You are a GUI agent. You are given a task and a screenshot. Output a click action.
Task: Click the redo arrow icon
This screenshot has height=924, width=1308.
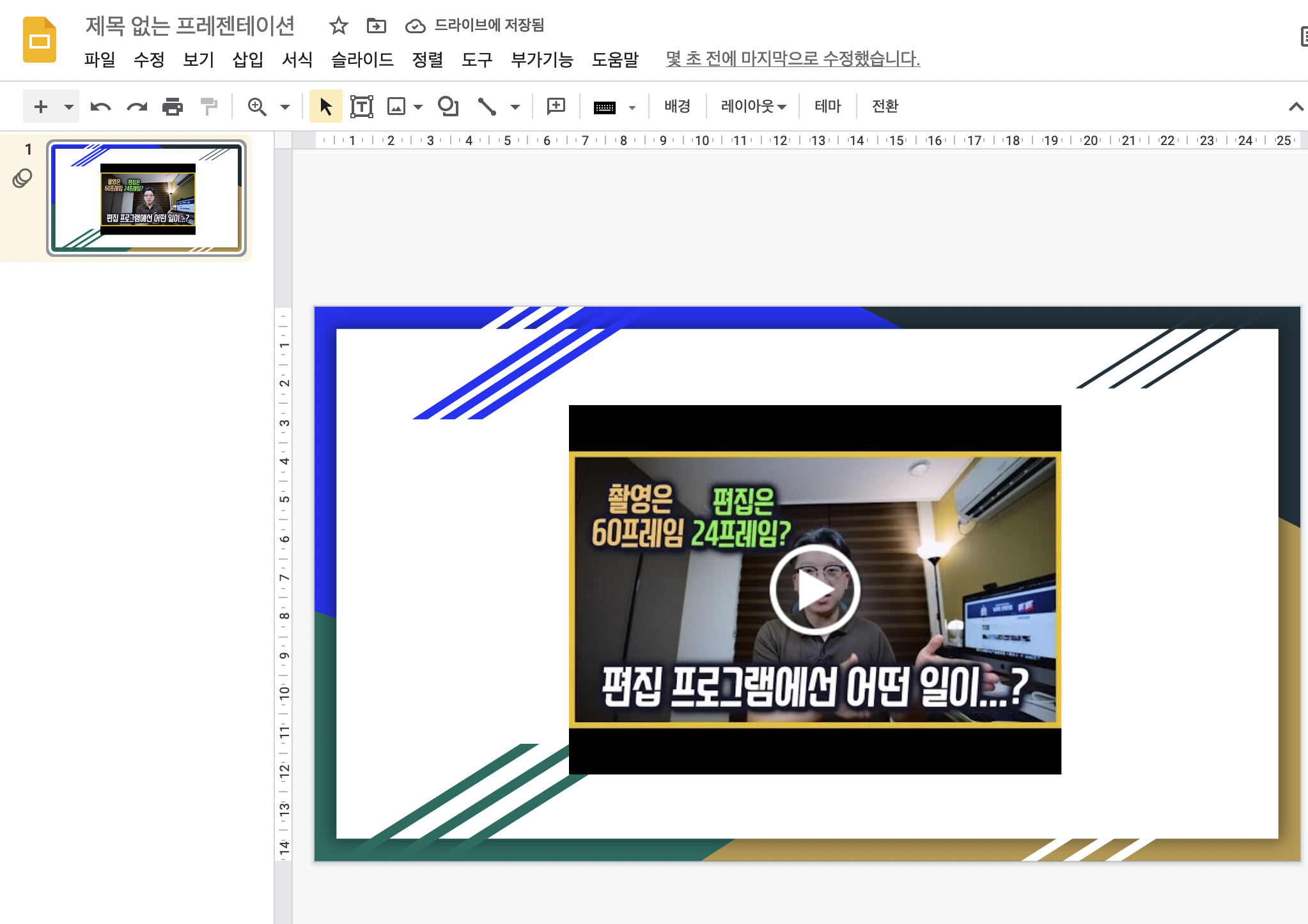(x=137, y=107)
